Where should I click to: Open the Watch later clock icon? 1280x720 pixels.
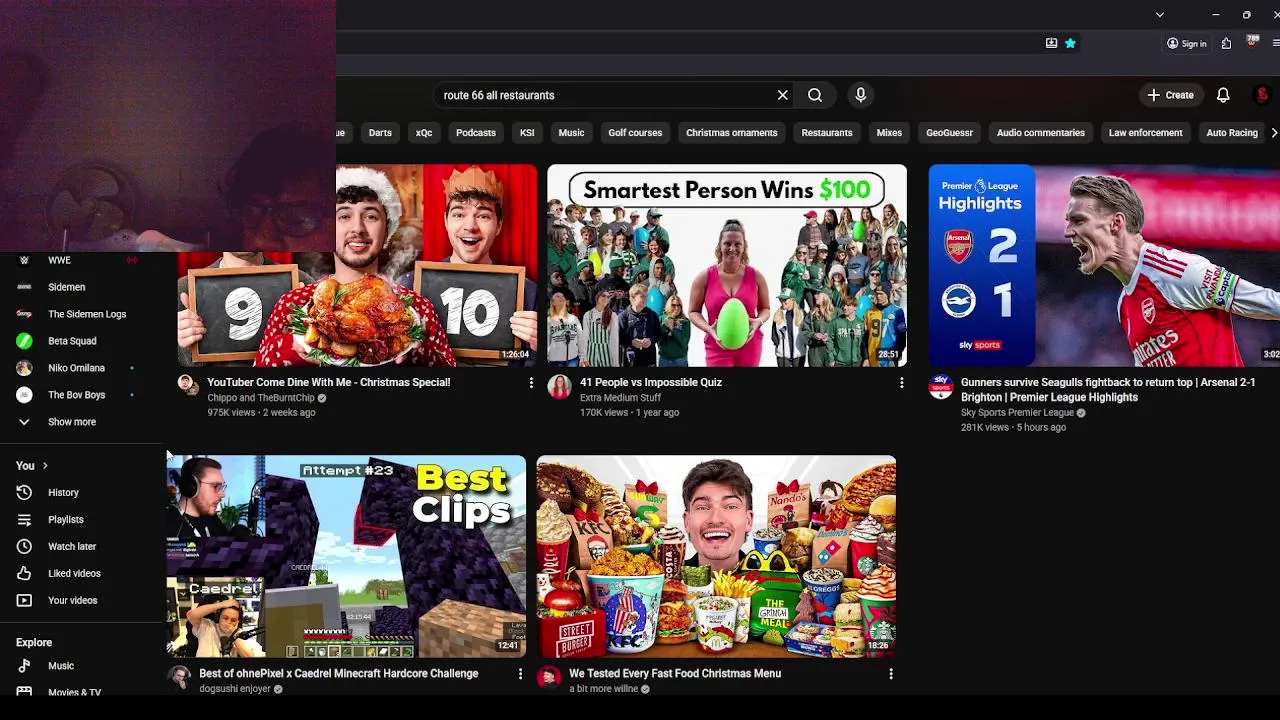[25, 546]
